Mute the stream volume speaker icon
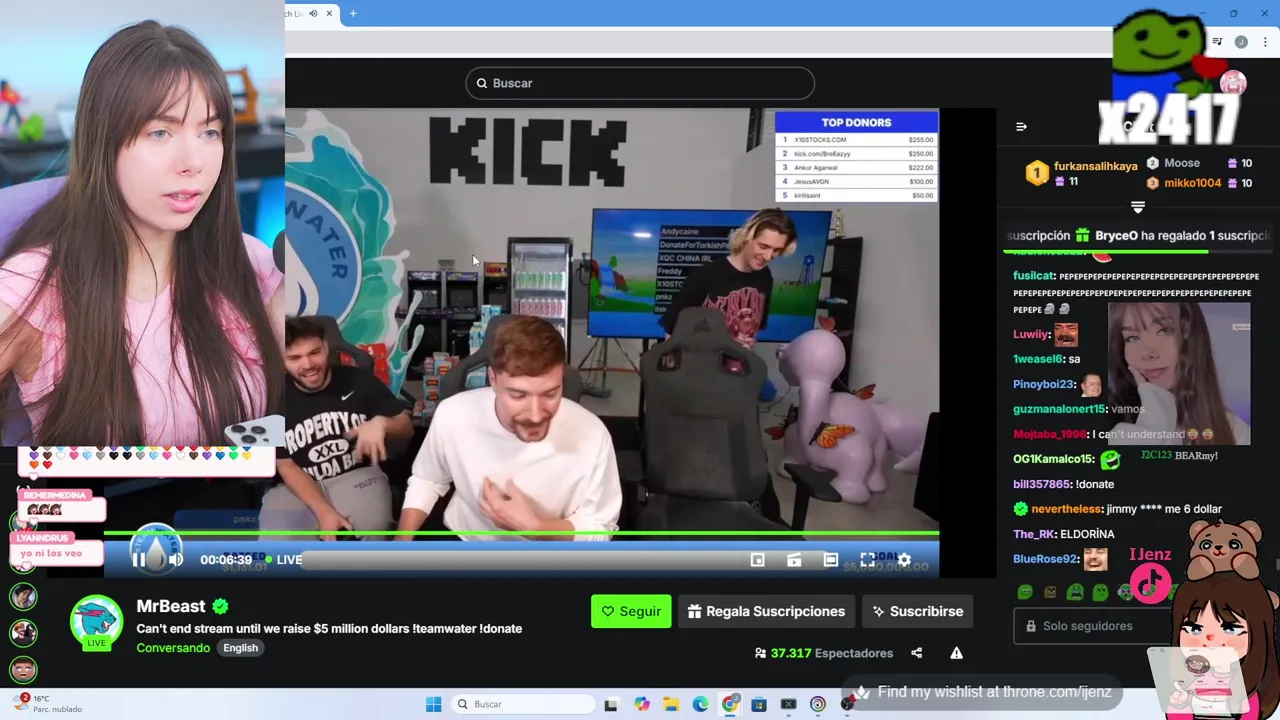The width and height of the screenshot is (1280, 720). coord(175,560)
